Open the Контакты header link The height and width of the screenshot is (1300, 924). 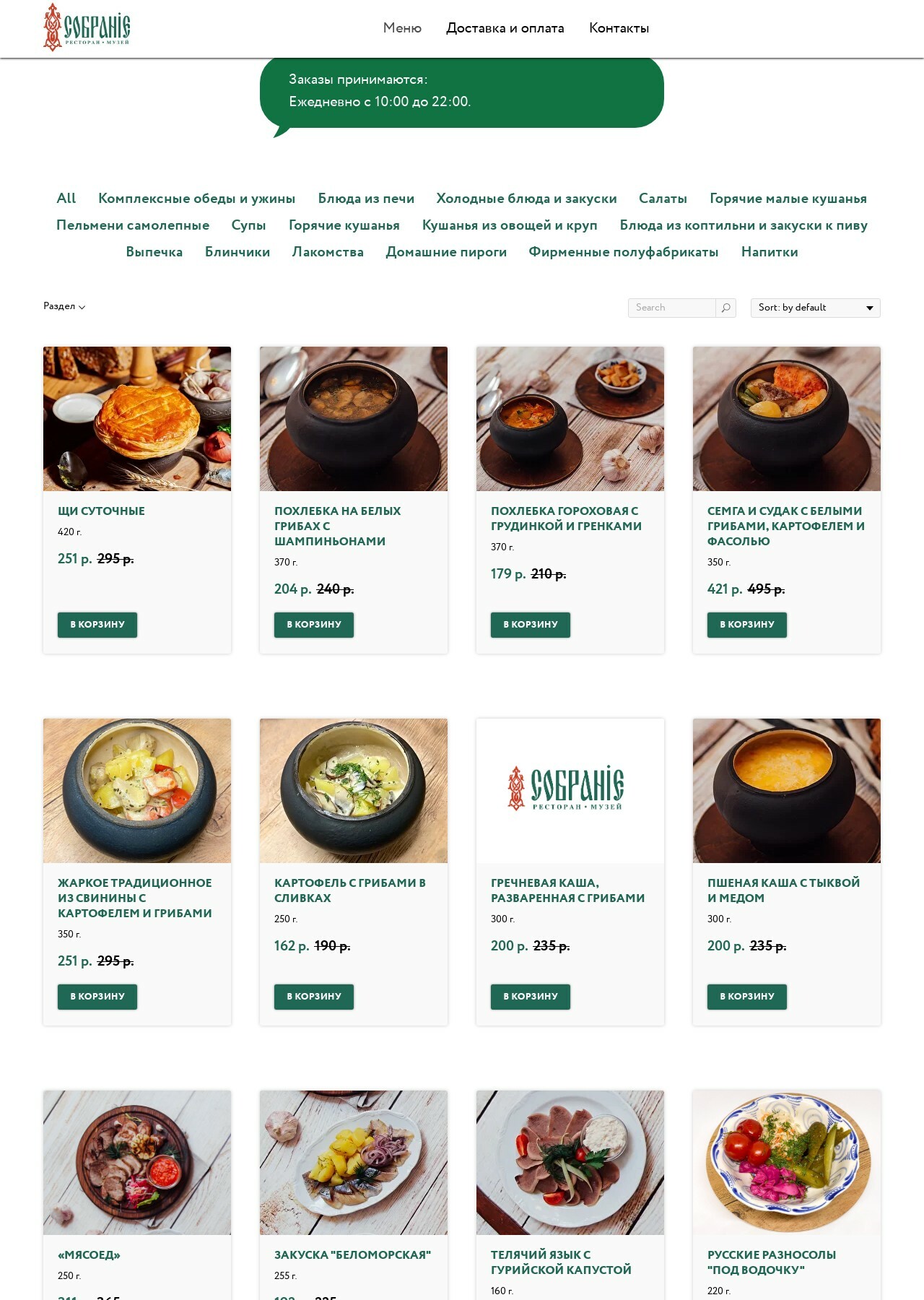point(619,28)
